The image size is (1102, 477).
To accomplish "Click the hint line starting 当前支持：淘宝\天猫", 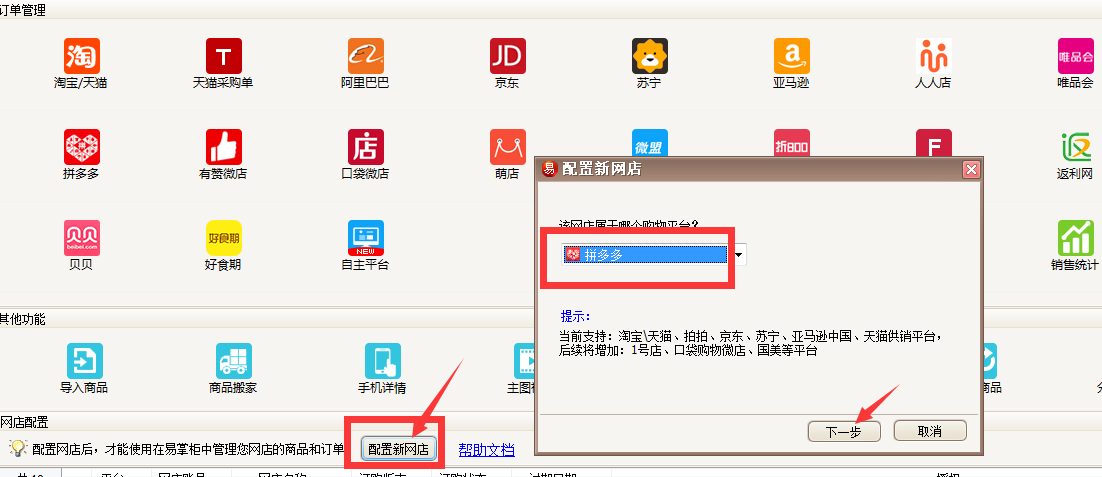I will 751,336.
